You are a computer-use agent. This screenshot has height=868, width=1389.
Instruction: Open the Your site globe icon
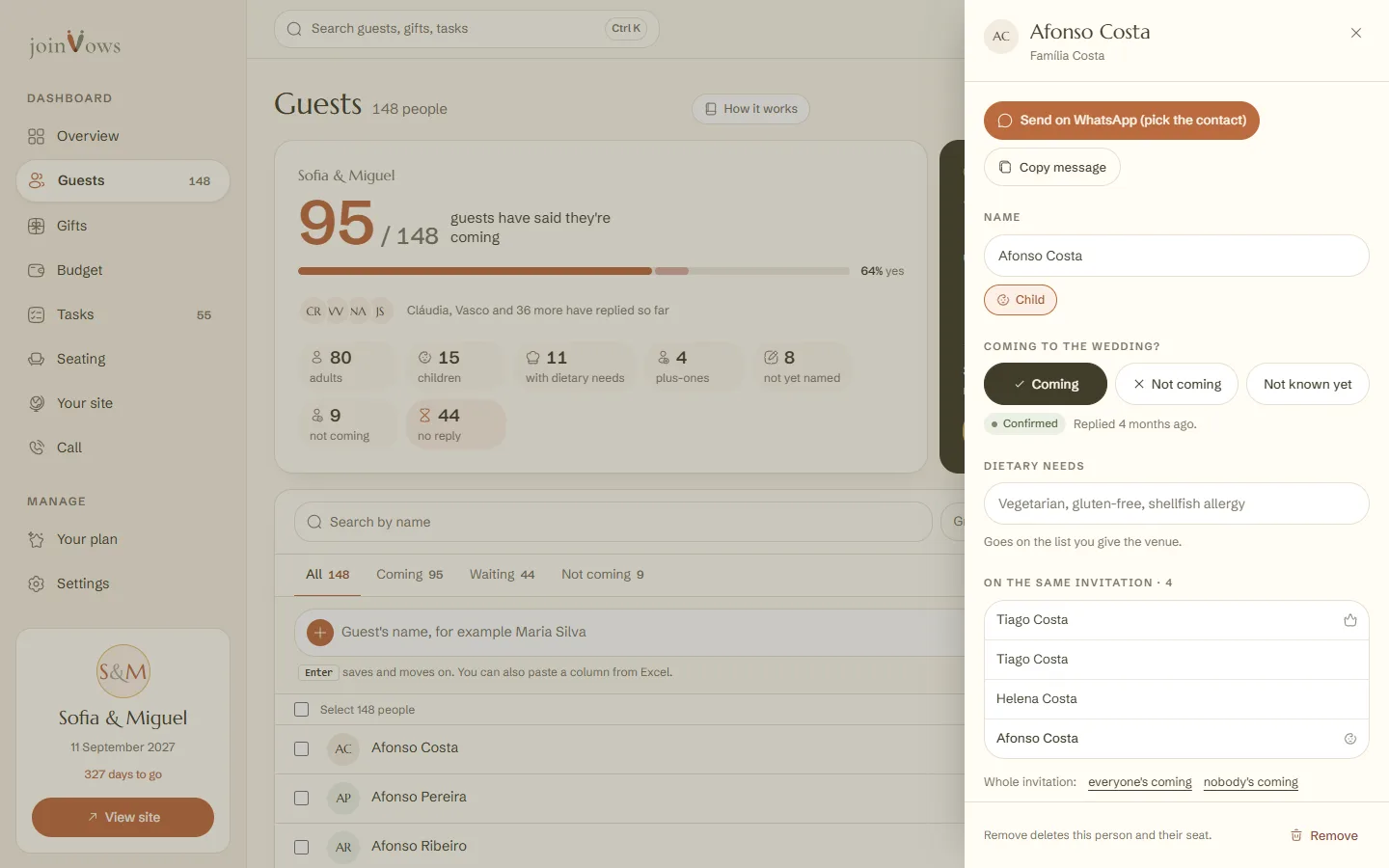pyautogui.click(x=37, y=403)
